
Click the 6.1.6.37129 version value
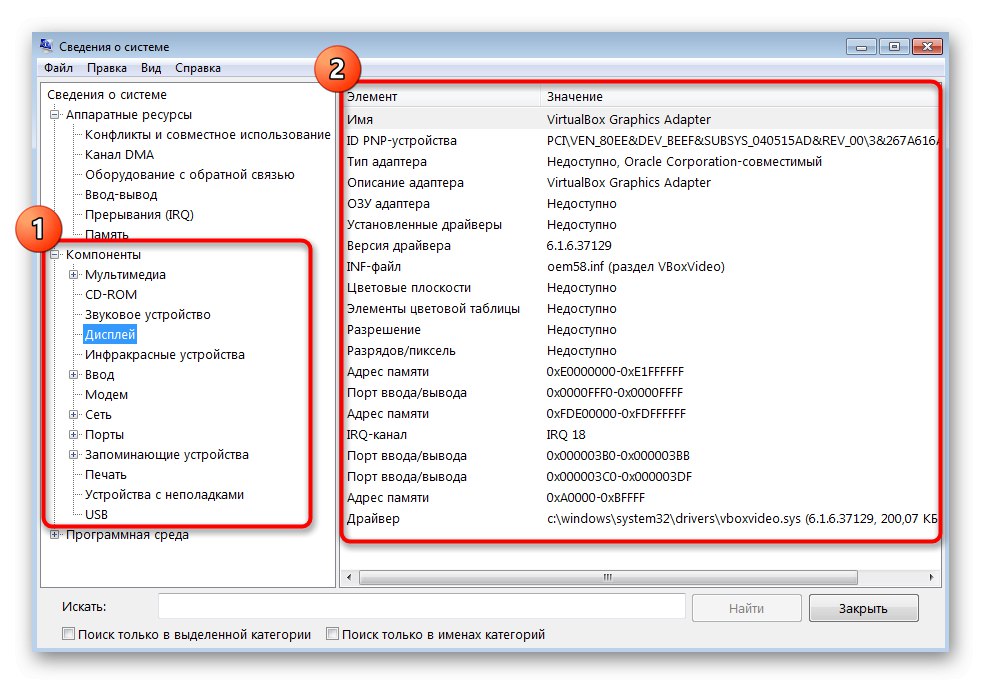coord(579,245)
